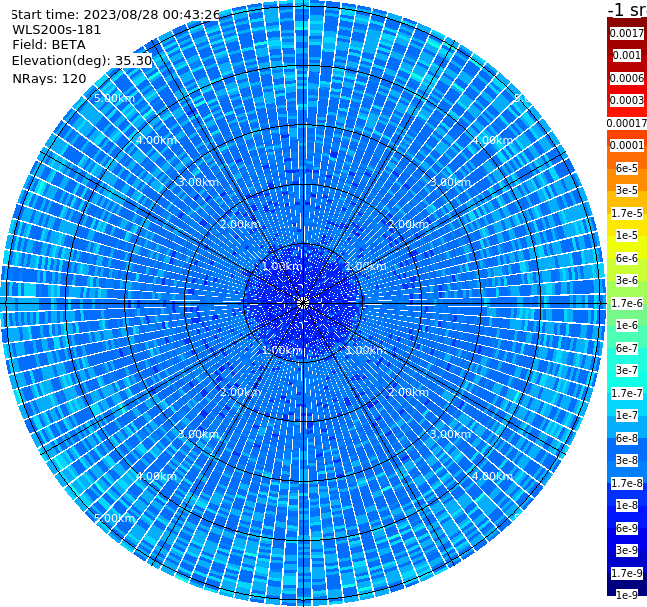Select the 0.0001 orange colorbar level

click(627, 145)
